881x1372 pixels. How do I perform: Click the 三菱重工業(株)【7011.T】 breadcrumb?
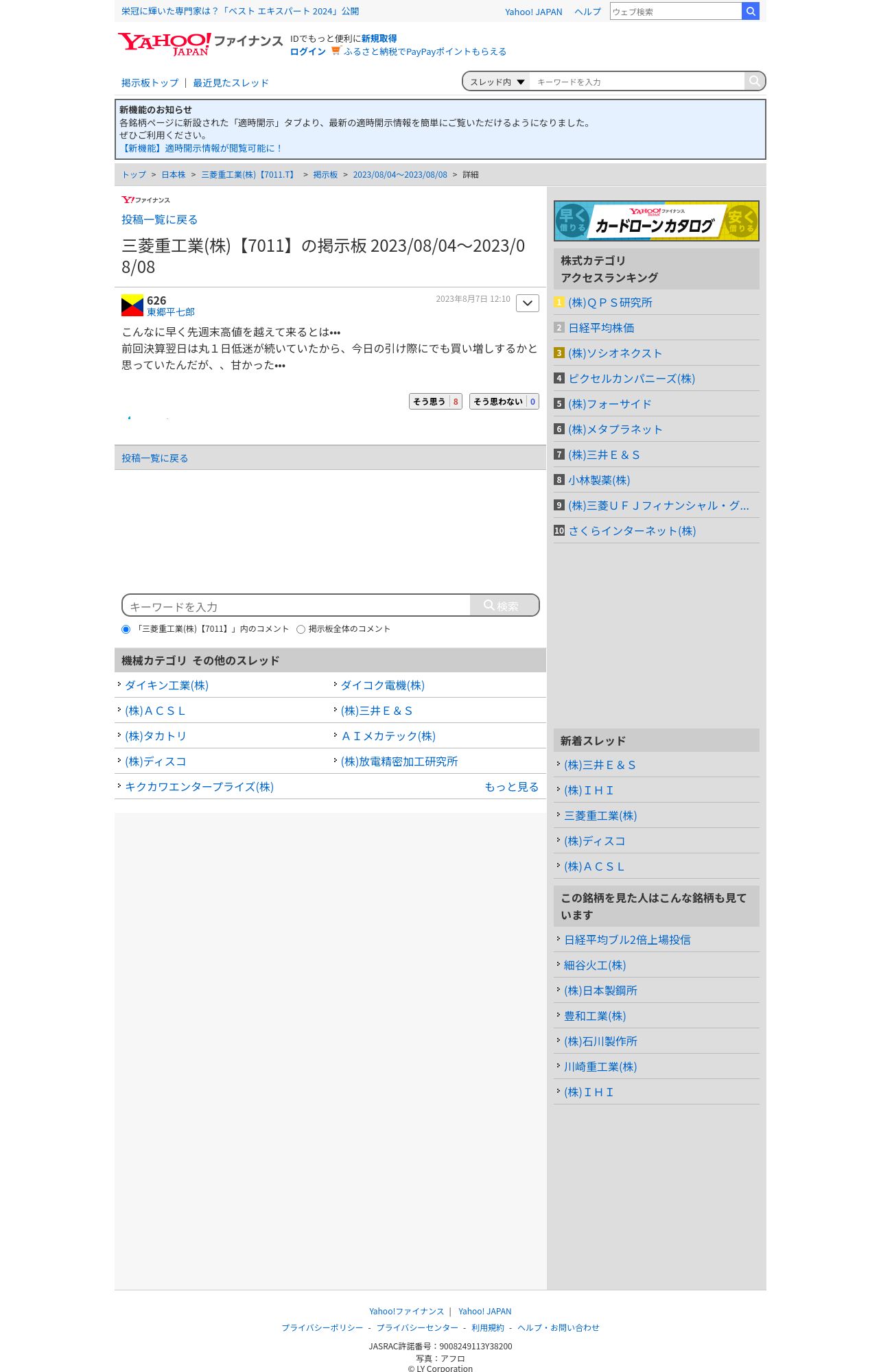click(x=249, y=175)
